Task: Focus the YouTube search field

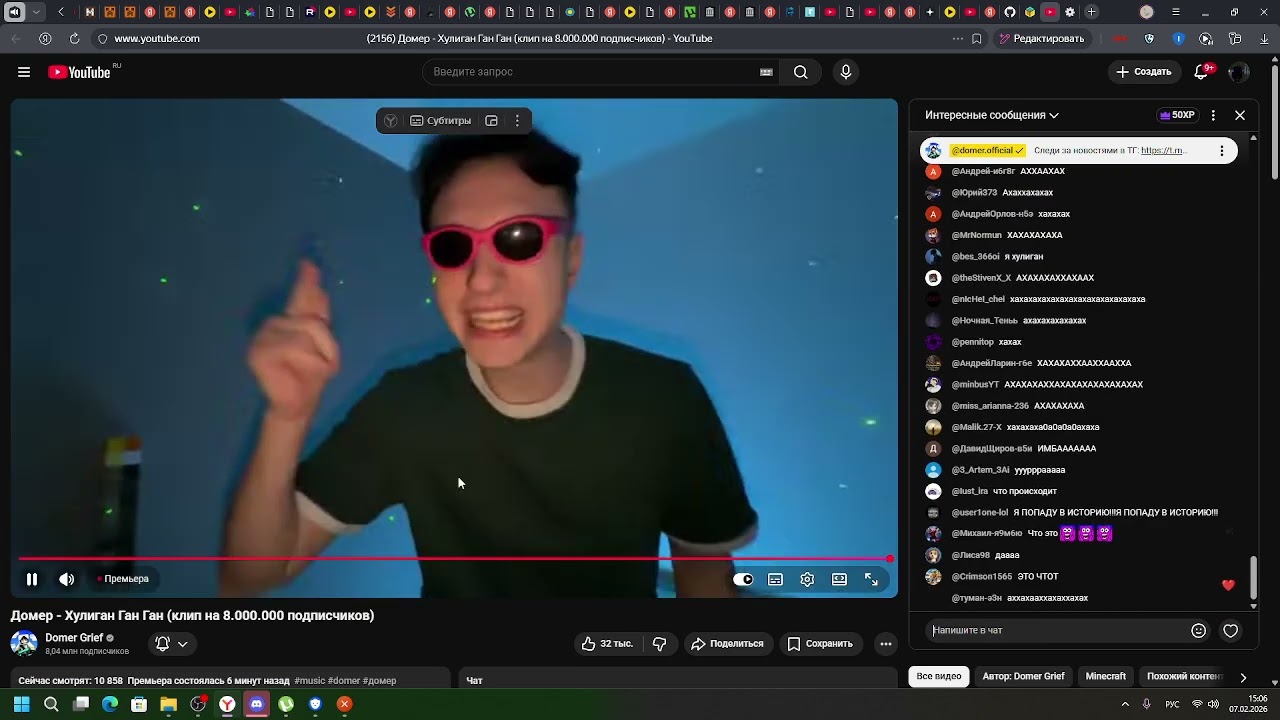Action: tap(600, 72)
